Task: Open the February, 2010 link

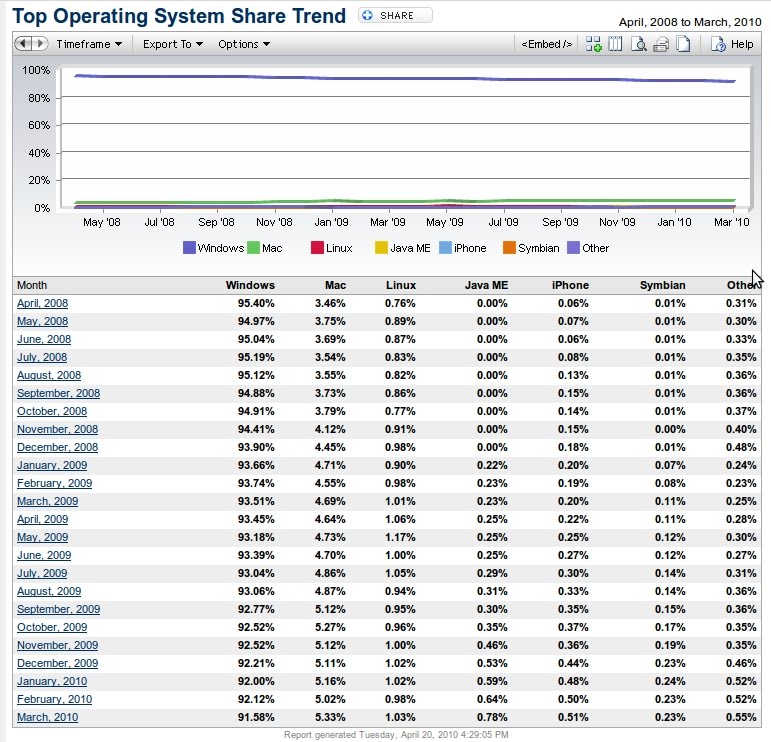Action: pos(54,699)
